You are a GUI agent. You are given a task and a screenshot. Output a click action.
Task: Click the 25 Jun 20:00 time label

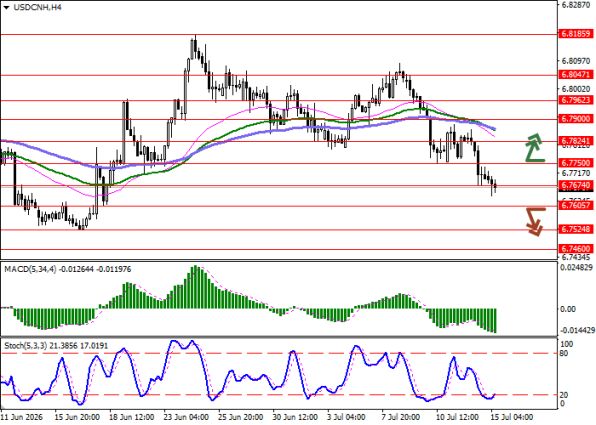click(x=241, y=417)
